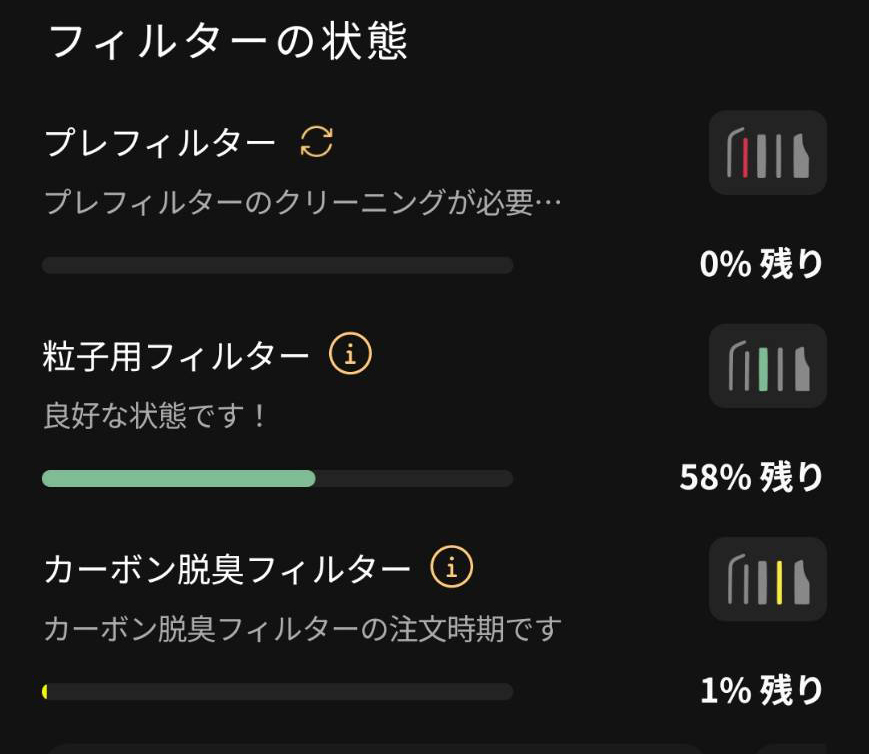Show carbon deodorizing filter info icon
The height and width of the screenshot is (754, 869).
(x=451, y=568)
